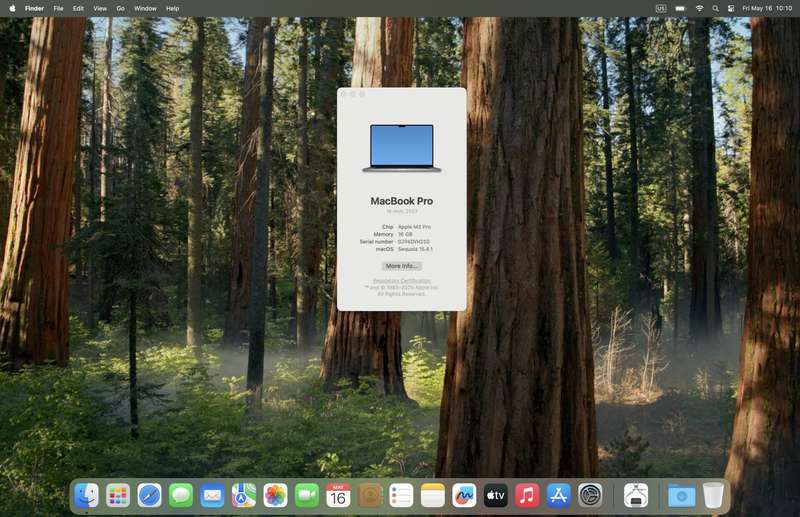Open the App Store in Dock

559,496
